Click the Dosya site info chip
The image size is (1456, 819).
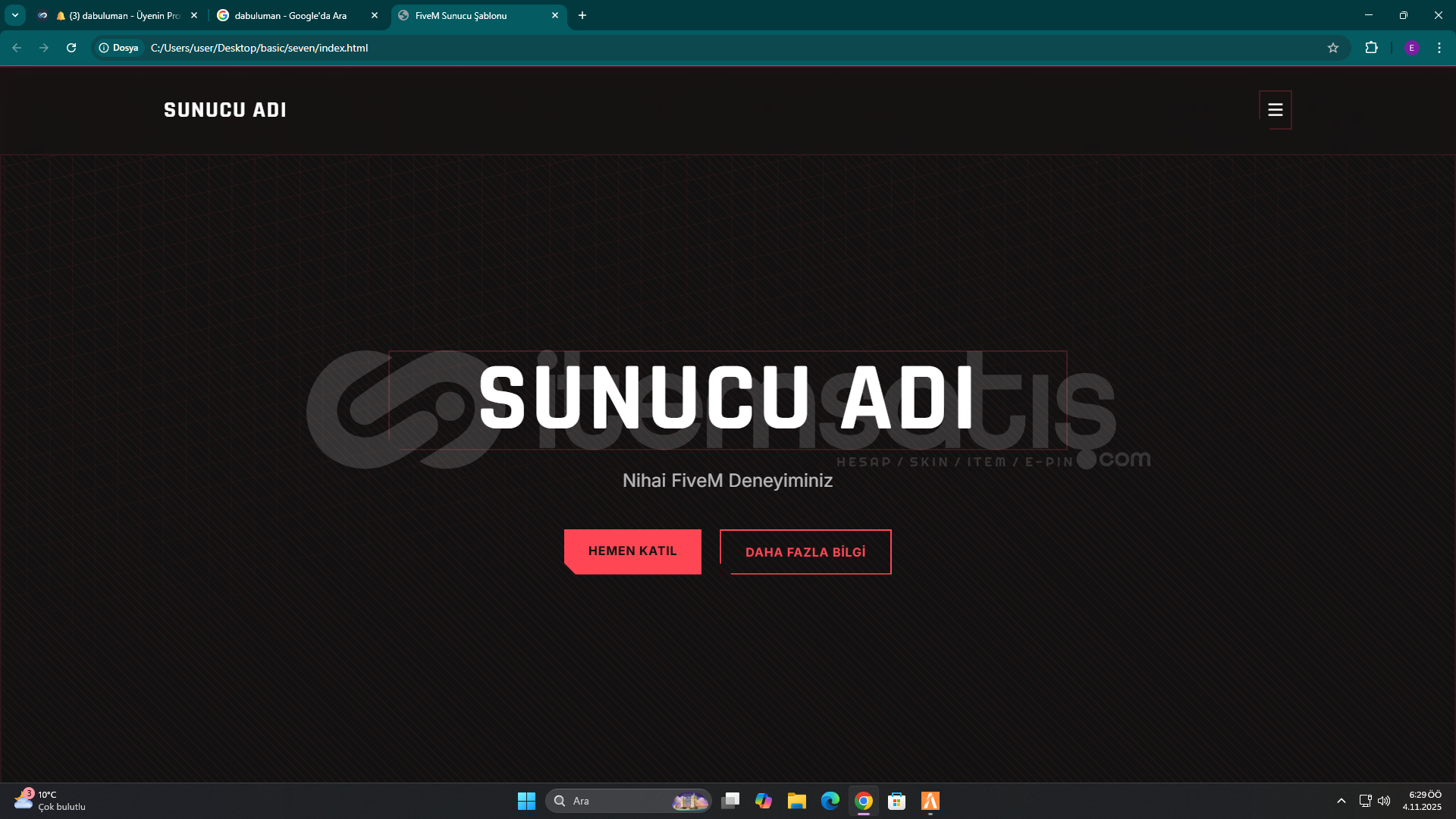pos(119,48)
